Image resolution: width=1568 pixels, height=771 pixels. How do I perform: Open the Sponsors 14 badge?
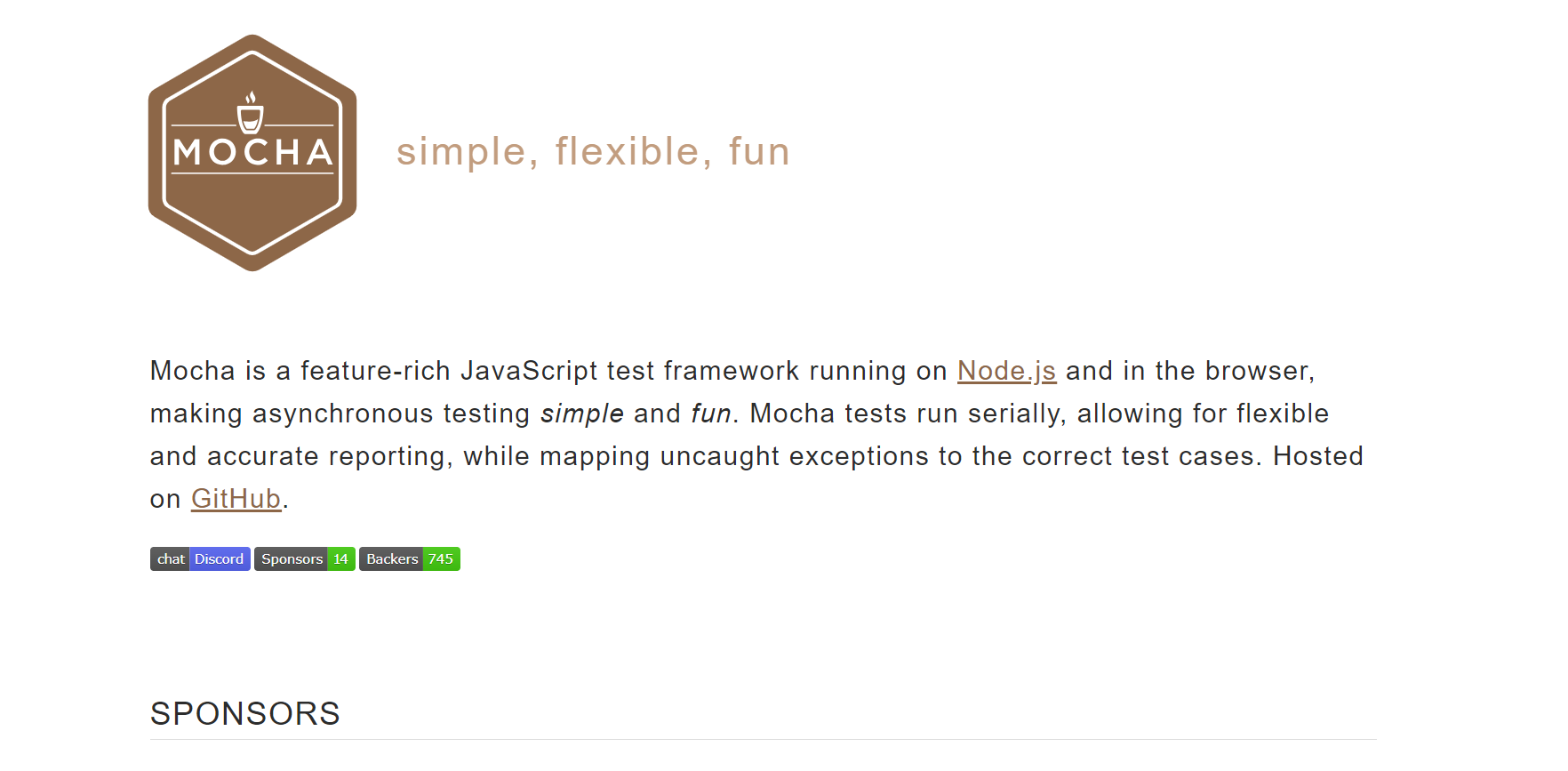pos(304,559)
